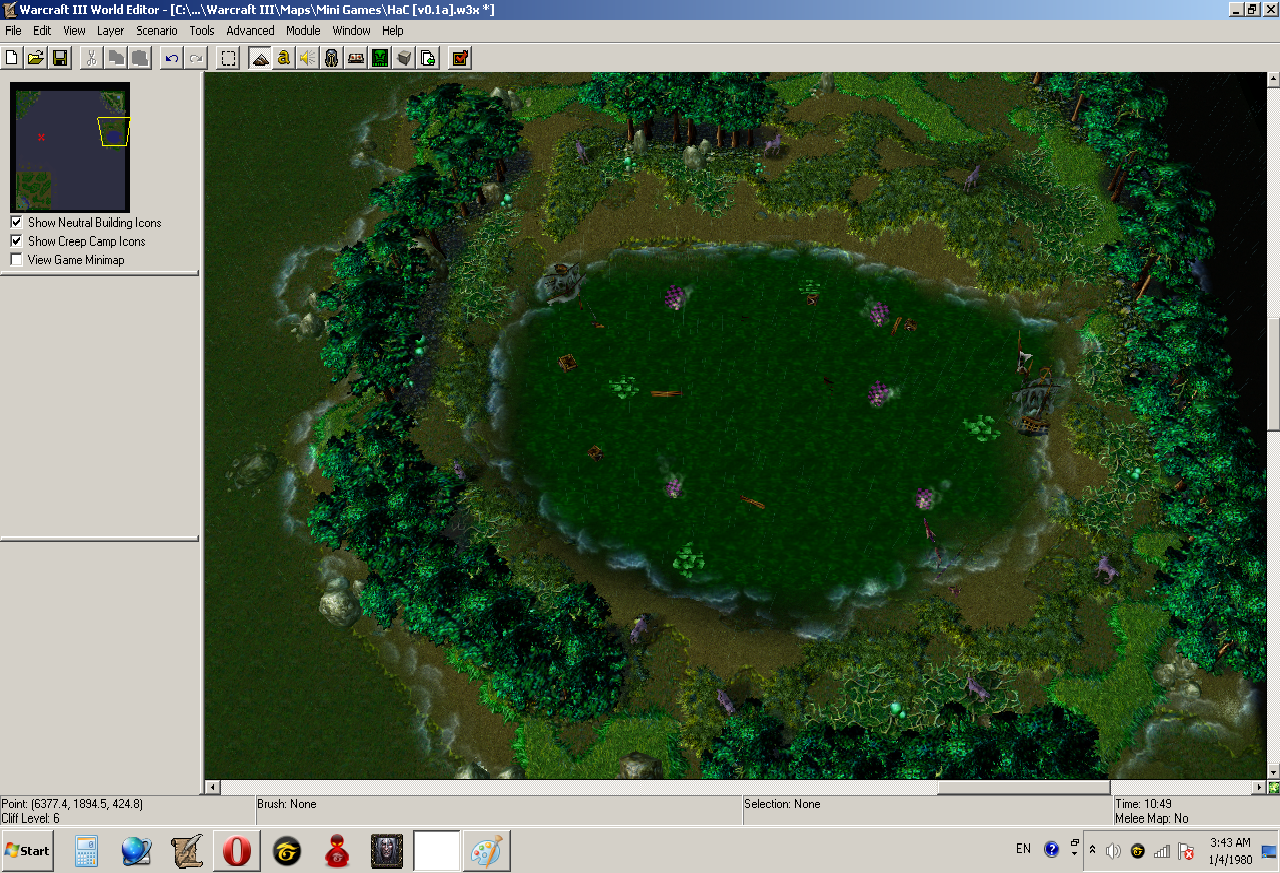Click the minimap preview thumbnail
The width and height of the screenshot is (1280, 873).
[70, 147]
